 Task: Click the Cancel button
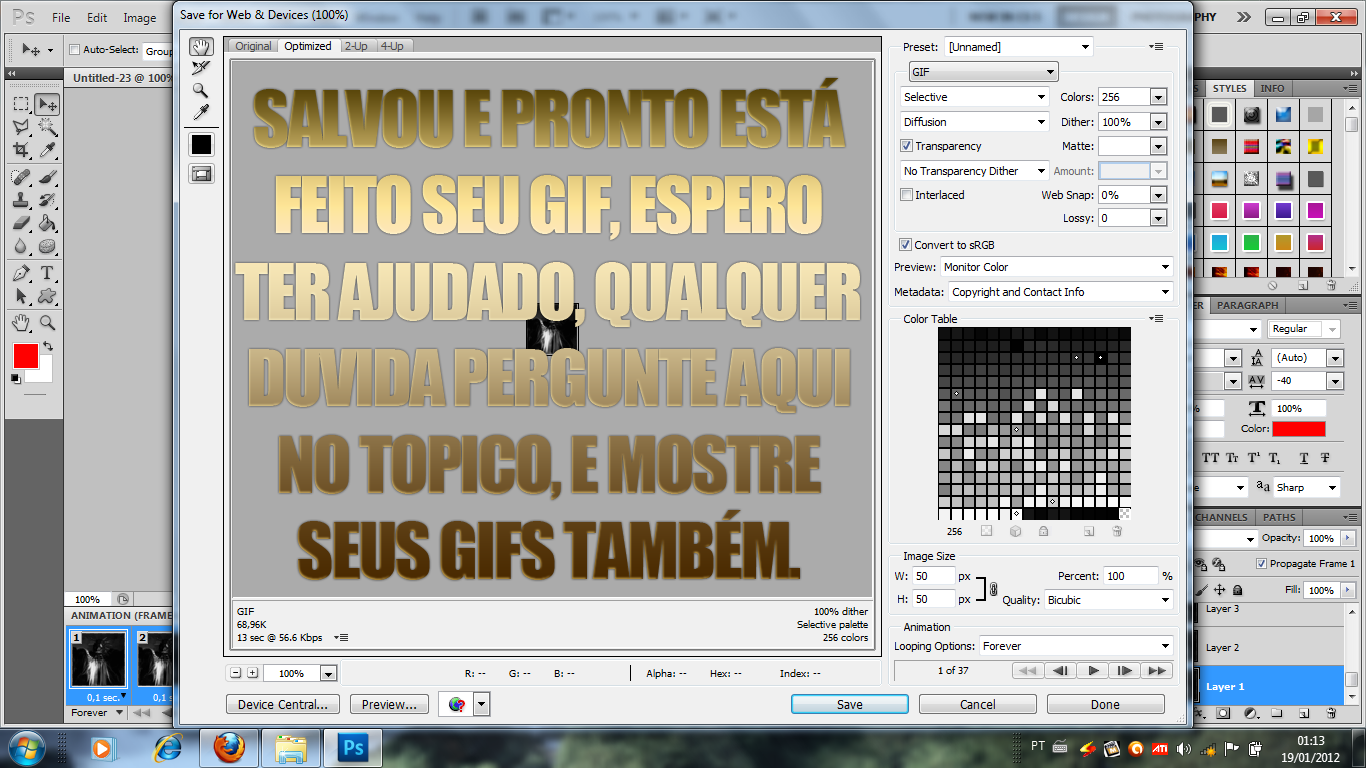click(x=978, y=704)
